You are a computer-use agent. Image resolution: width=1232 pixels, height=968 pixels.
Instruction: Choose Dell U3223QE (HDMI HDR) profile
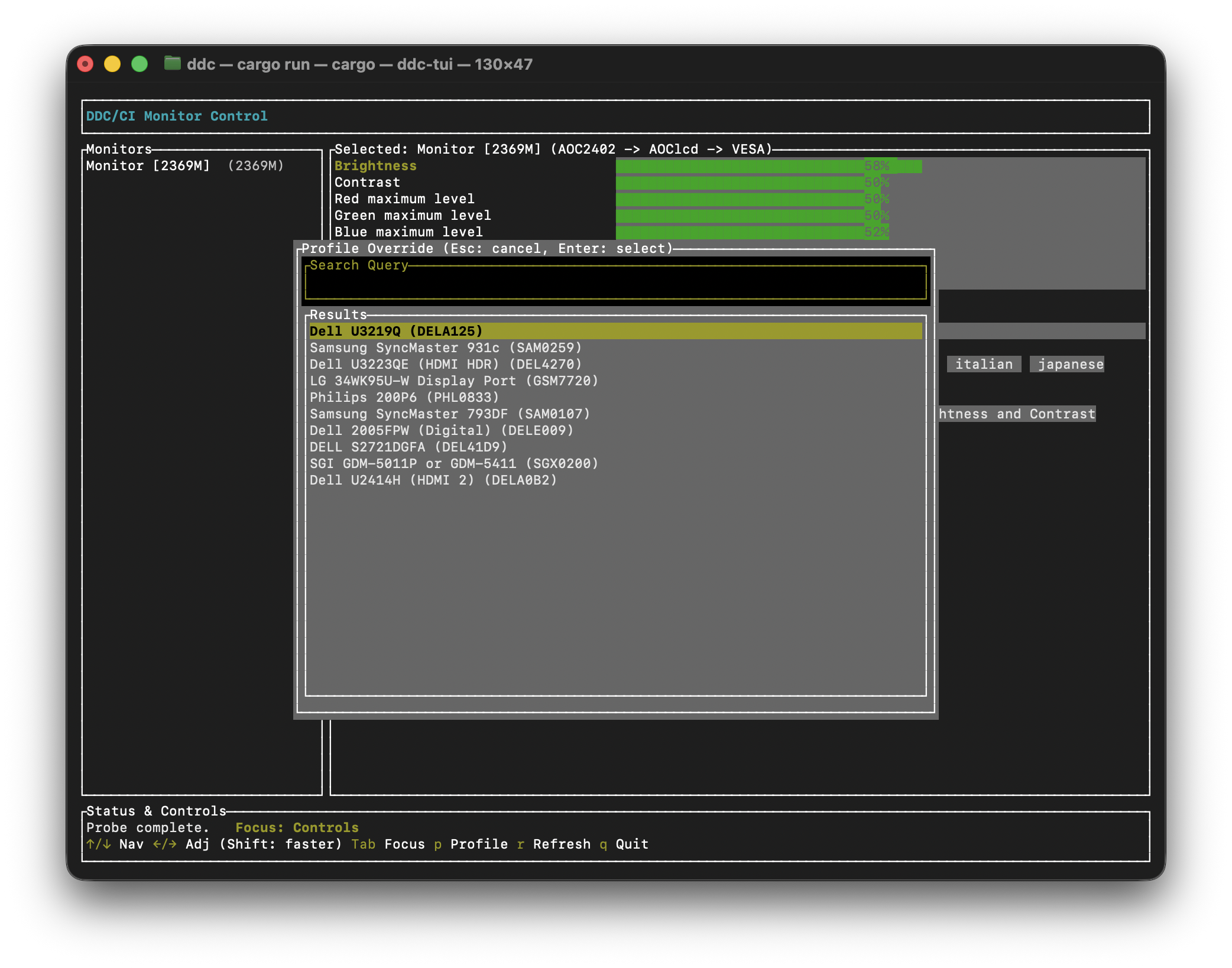point(615,364)
